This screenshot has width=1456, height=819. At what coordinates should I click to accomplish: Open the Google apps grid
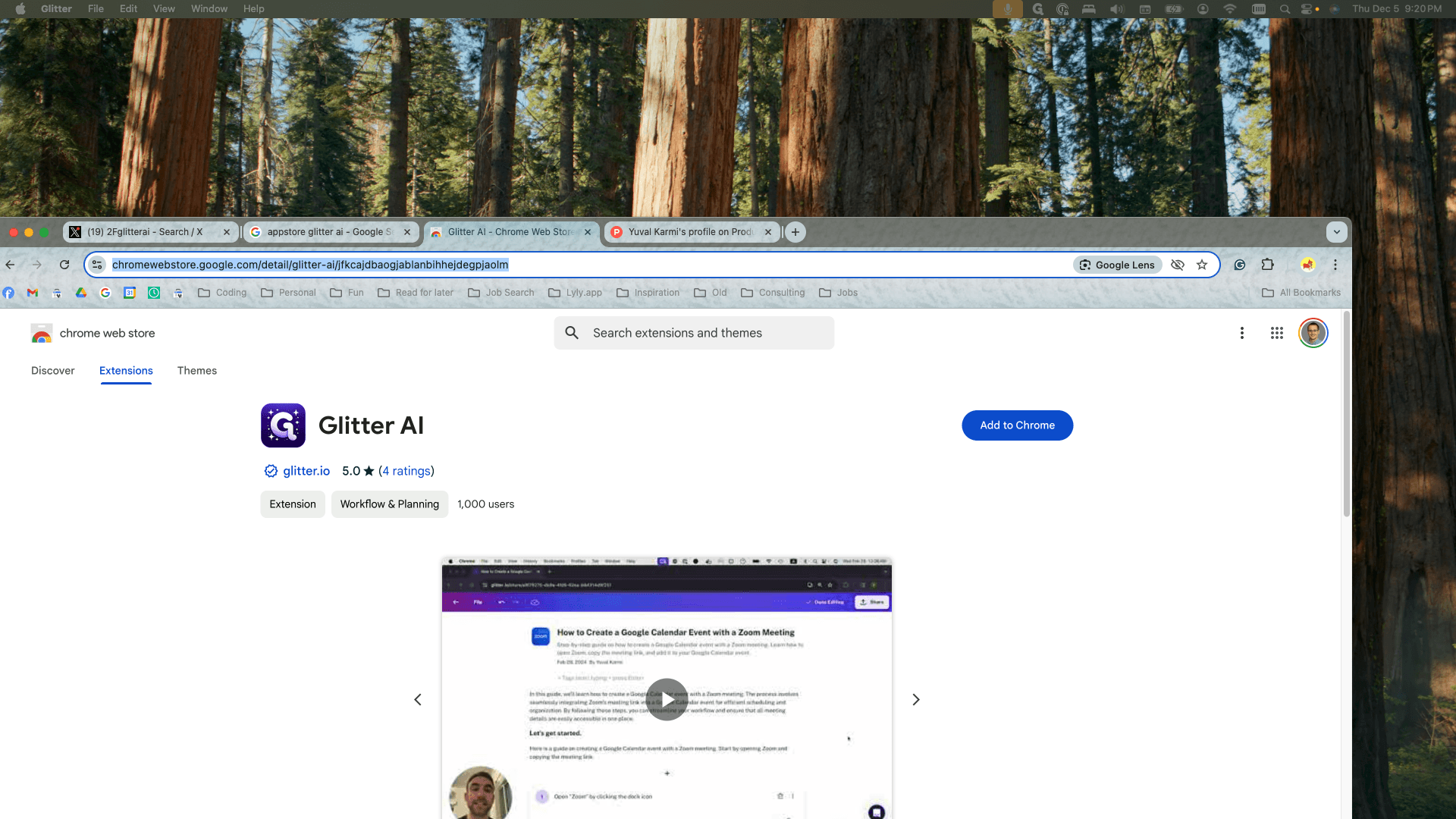click(1277, 333)
